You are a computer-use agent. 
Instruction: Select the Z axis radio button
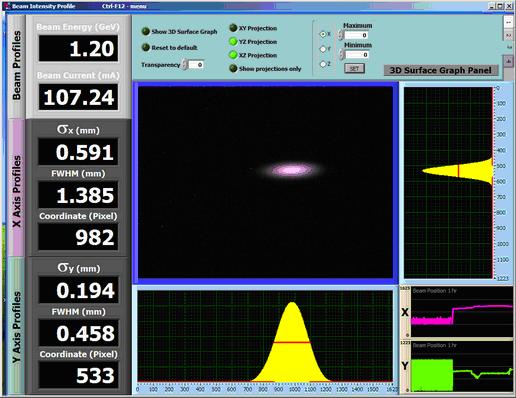pos(323,64)
